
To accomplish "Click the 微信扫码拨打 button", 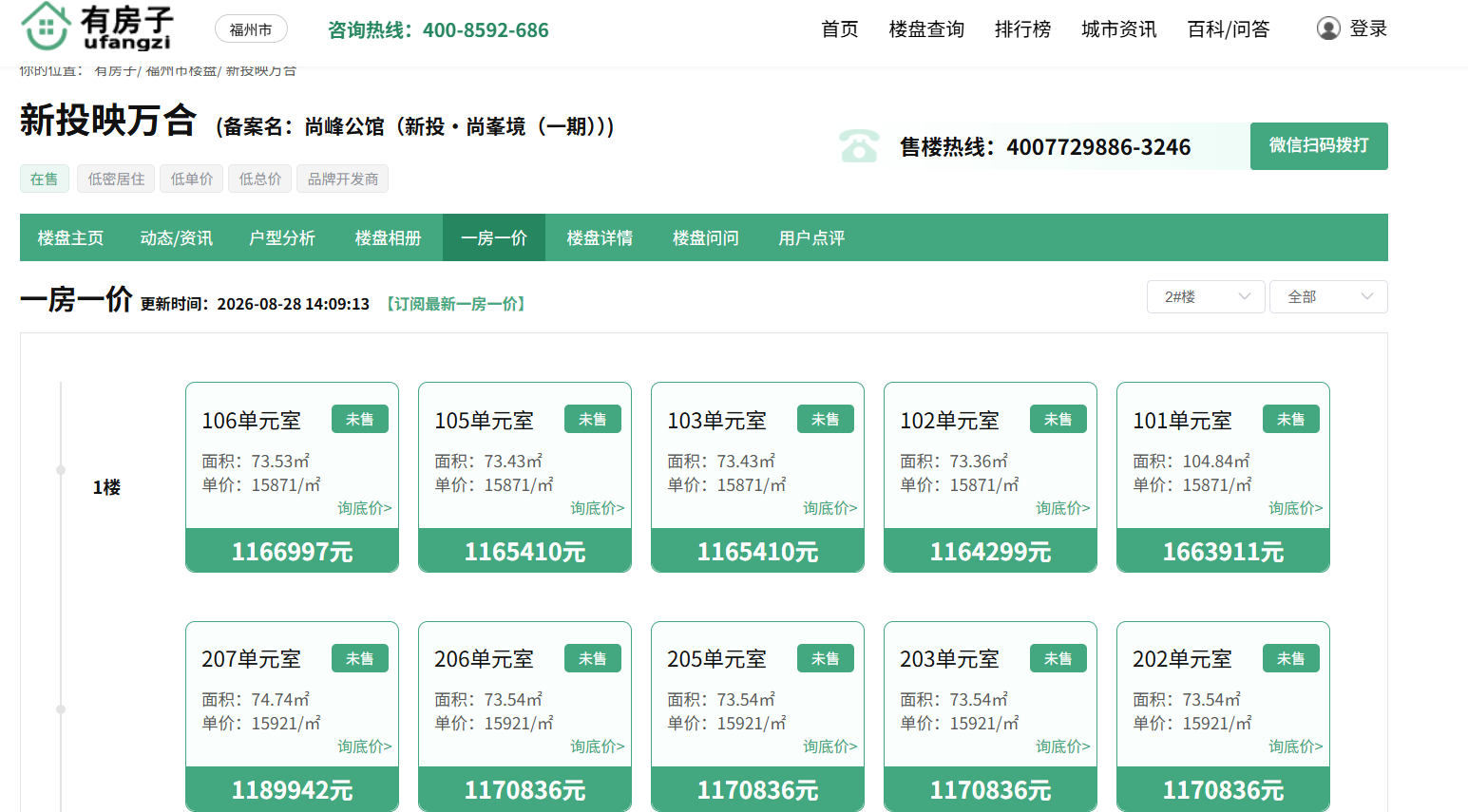I will [x=1319, y=146].
